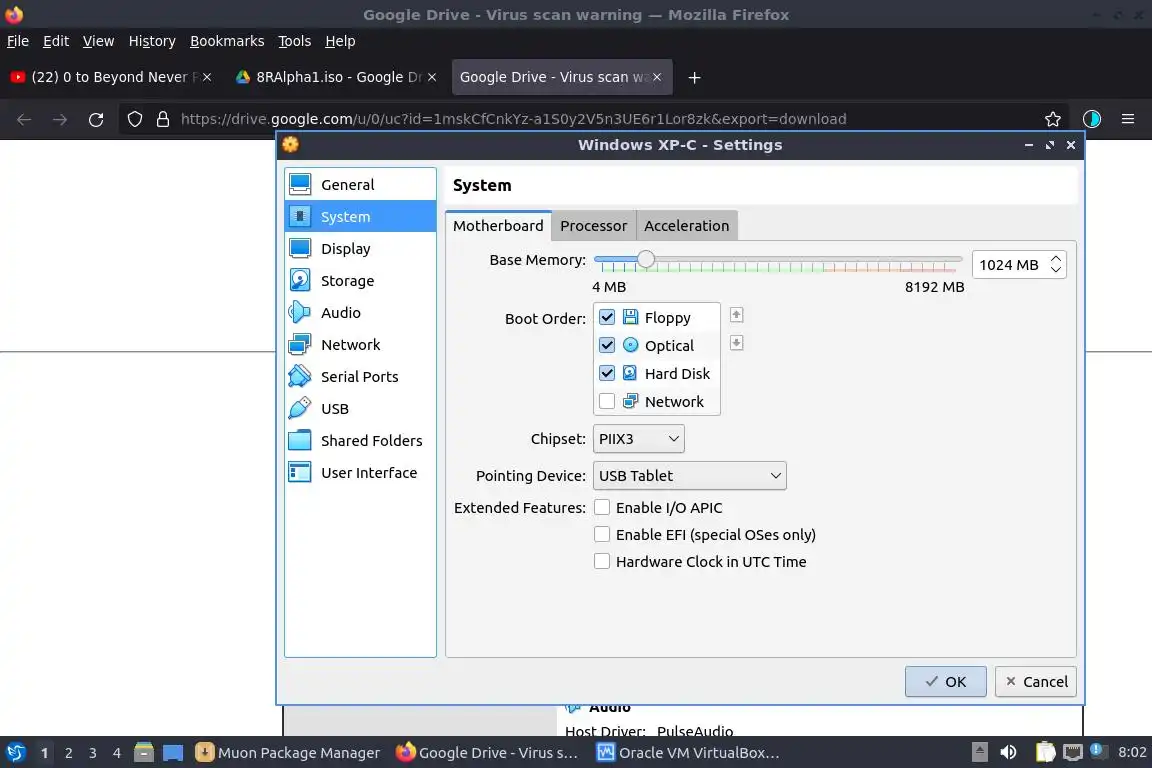Move selected boot device up

point(736,315)
